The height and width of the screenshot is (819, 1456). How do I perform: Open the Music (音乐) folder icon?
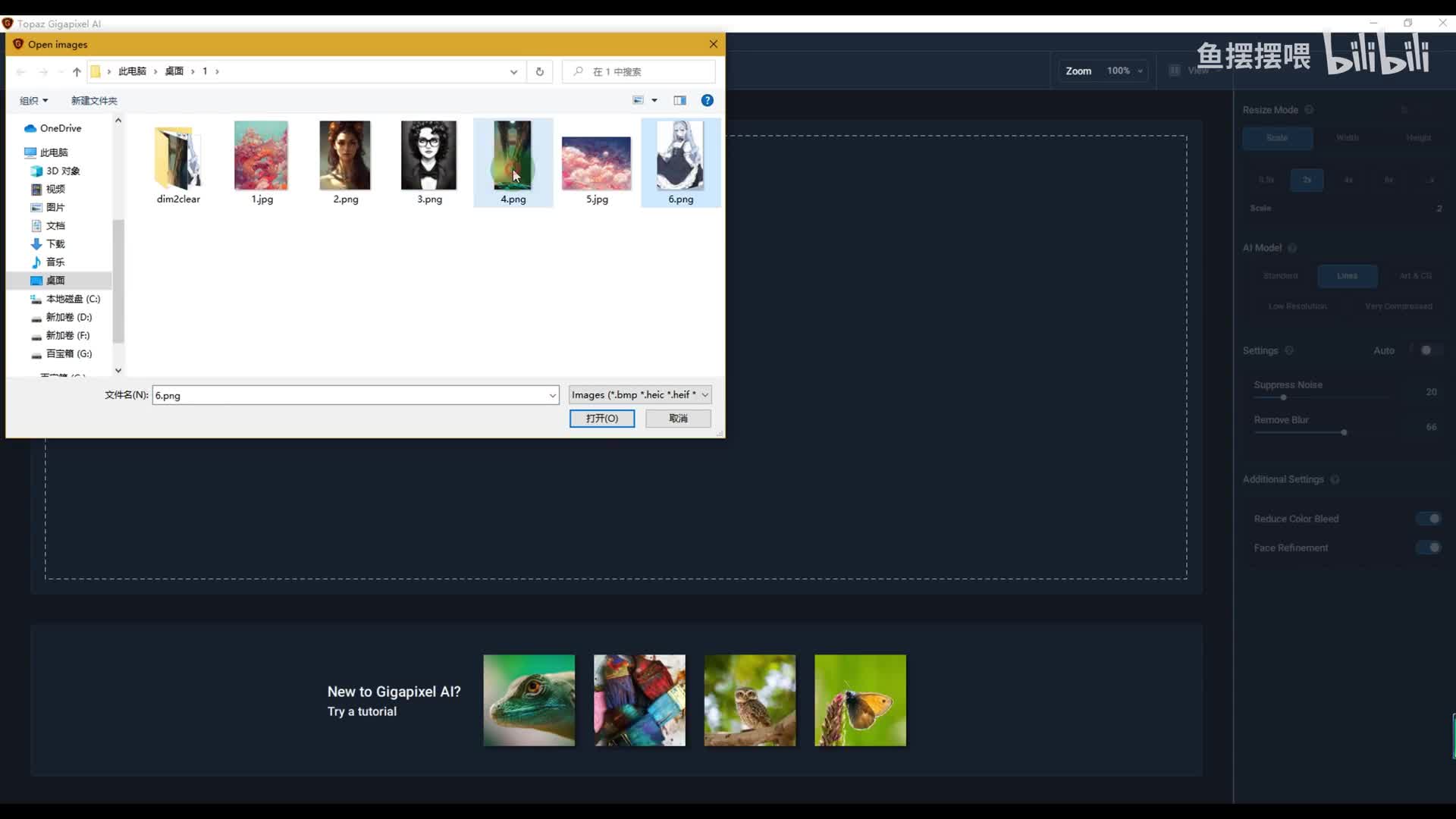point(36,262)
